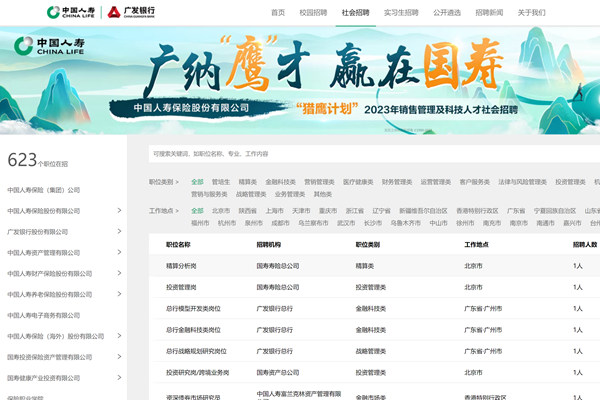
Task: Open the 投资管理岗 job listing
Action: (181, 287)
